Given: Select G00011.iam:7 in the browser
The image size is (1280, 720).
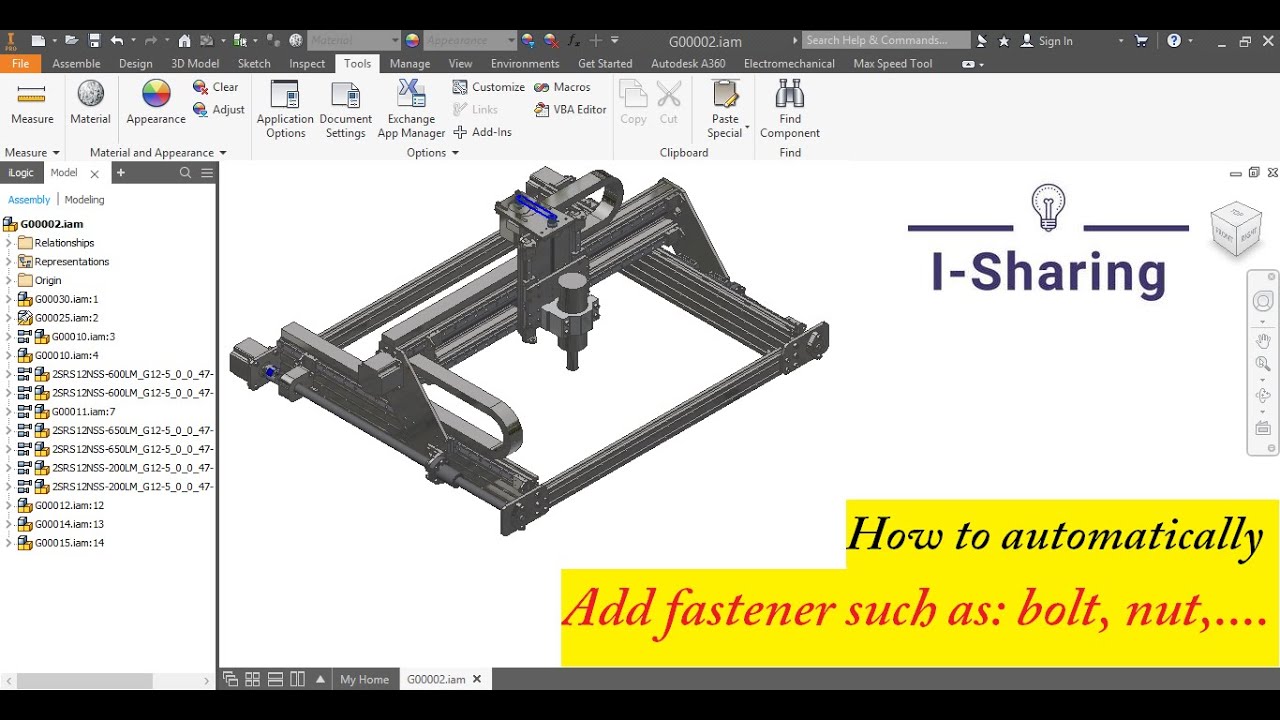Looking at the screenshot, I should click(x=83, y=412).
